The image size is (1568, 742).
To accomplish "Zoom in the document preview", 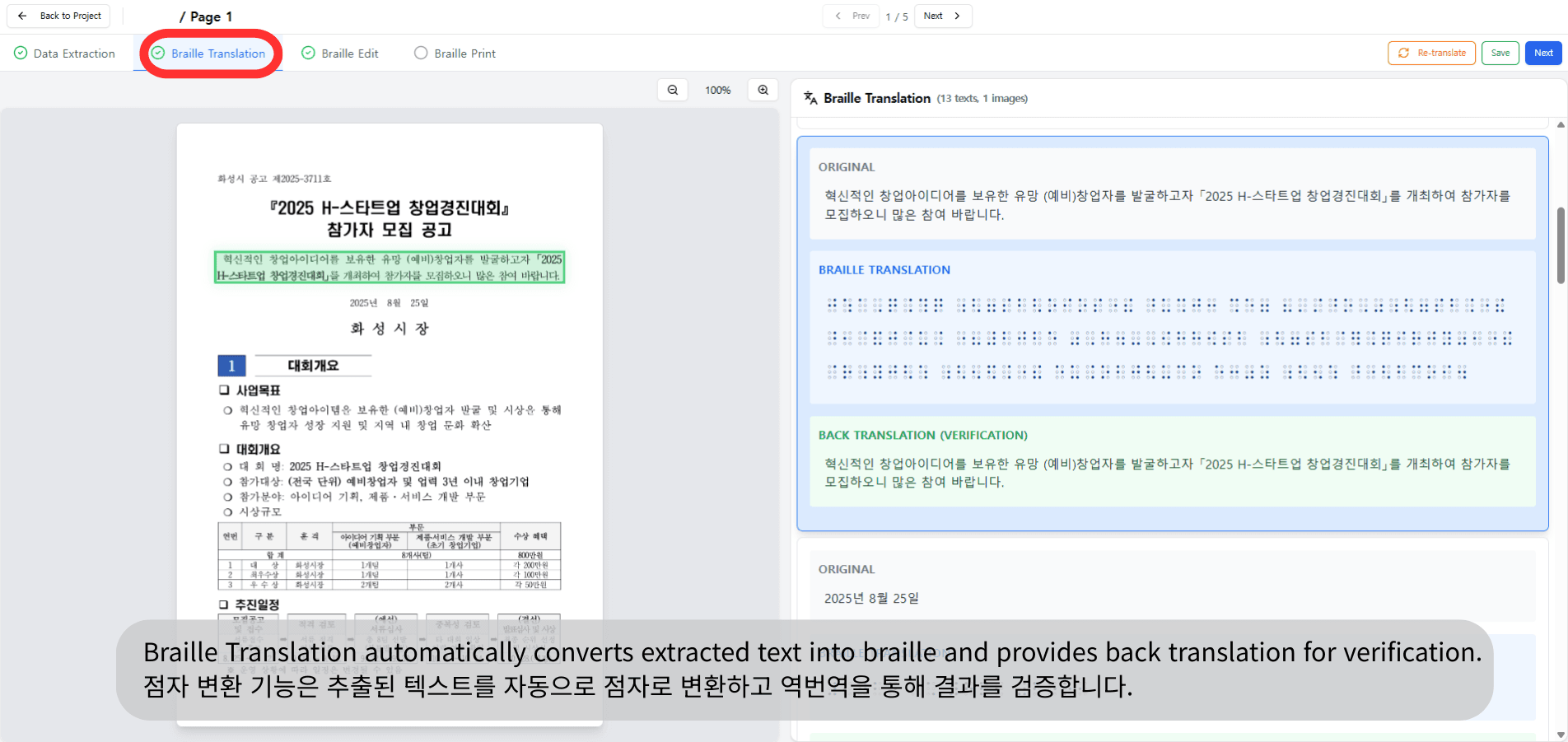I will tap(763, 90).
